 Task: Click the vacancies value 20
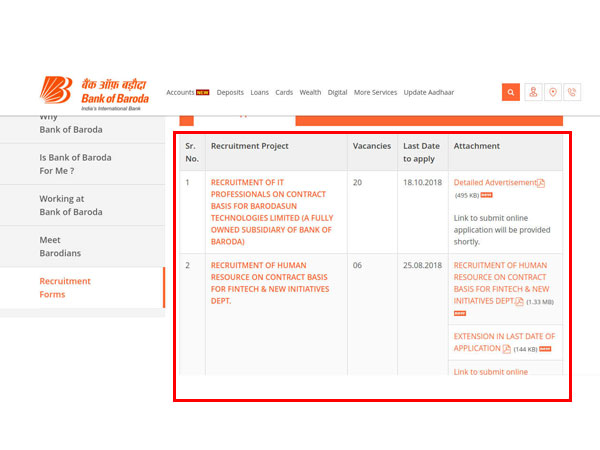[357, 183]
